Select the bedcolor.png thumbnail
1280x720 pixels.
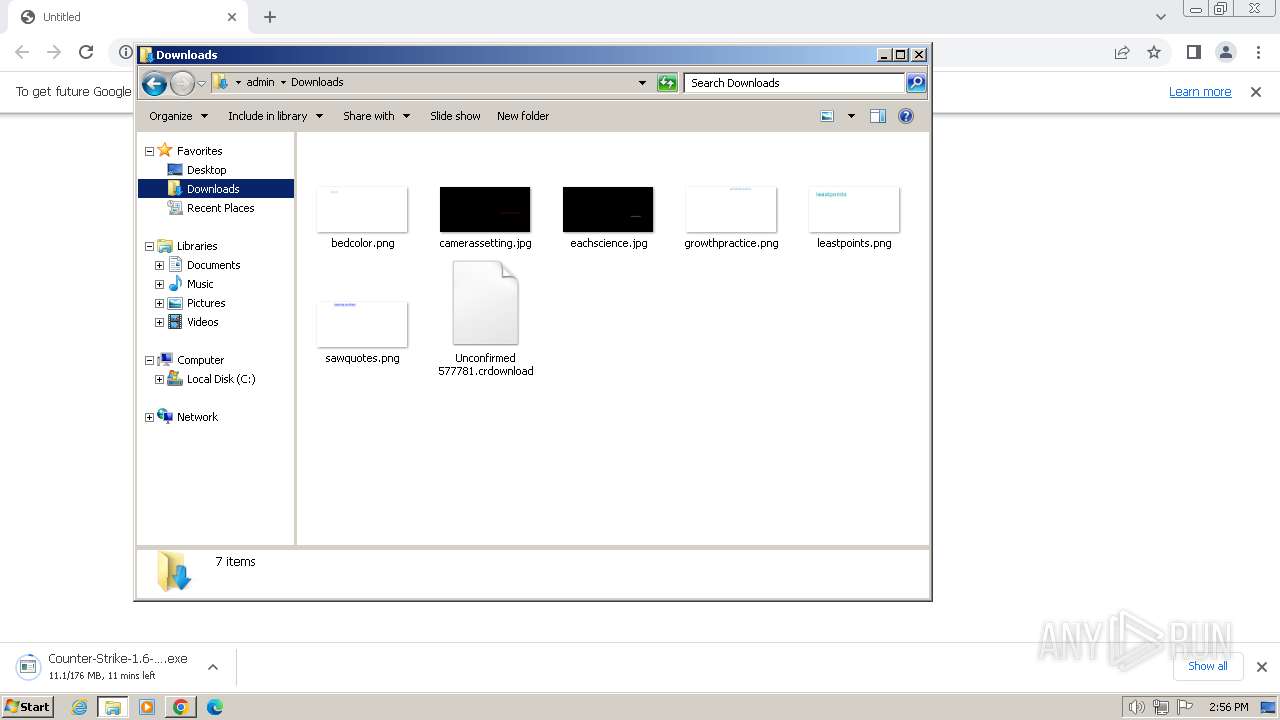[362, 209]
